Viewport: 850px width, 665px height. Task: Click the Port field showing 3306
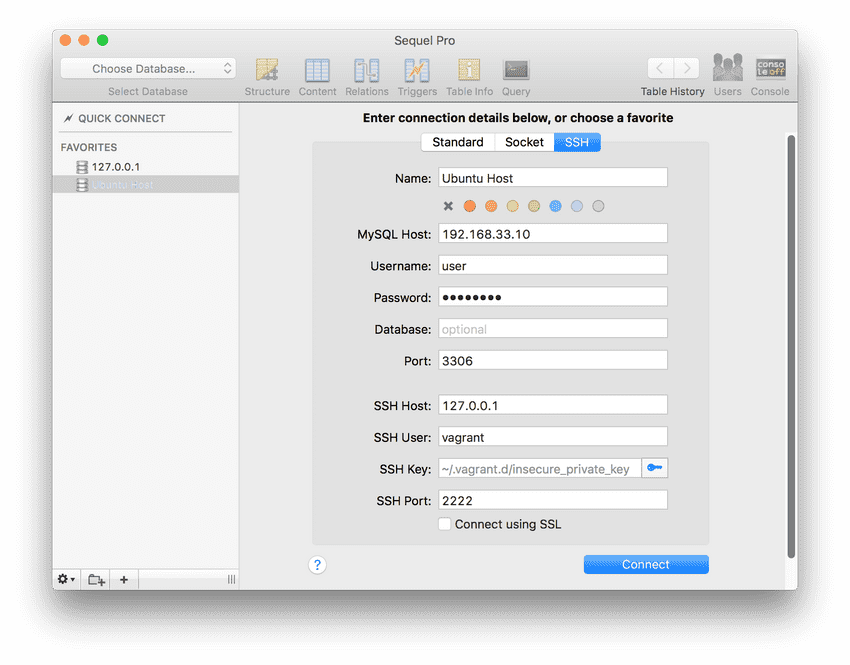coord(553,360)
